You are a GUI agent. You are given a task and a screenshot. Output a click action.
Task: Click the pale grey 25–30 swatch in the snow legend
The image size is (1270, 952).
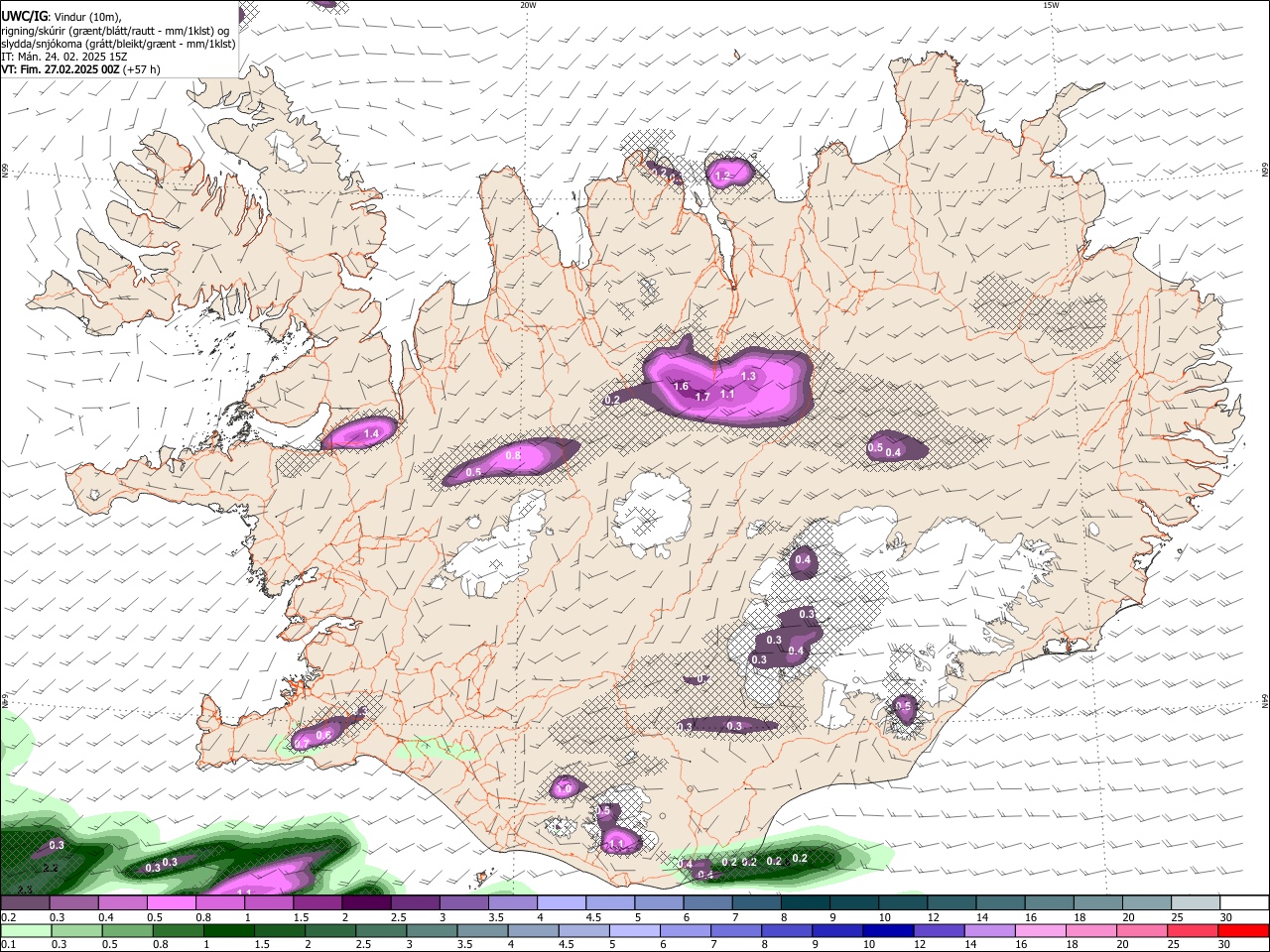click(1195, 902)
